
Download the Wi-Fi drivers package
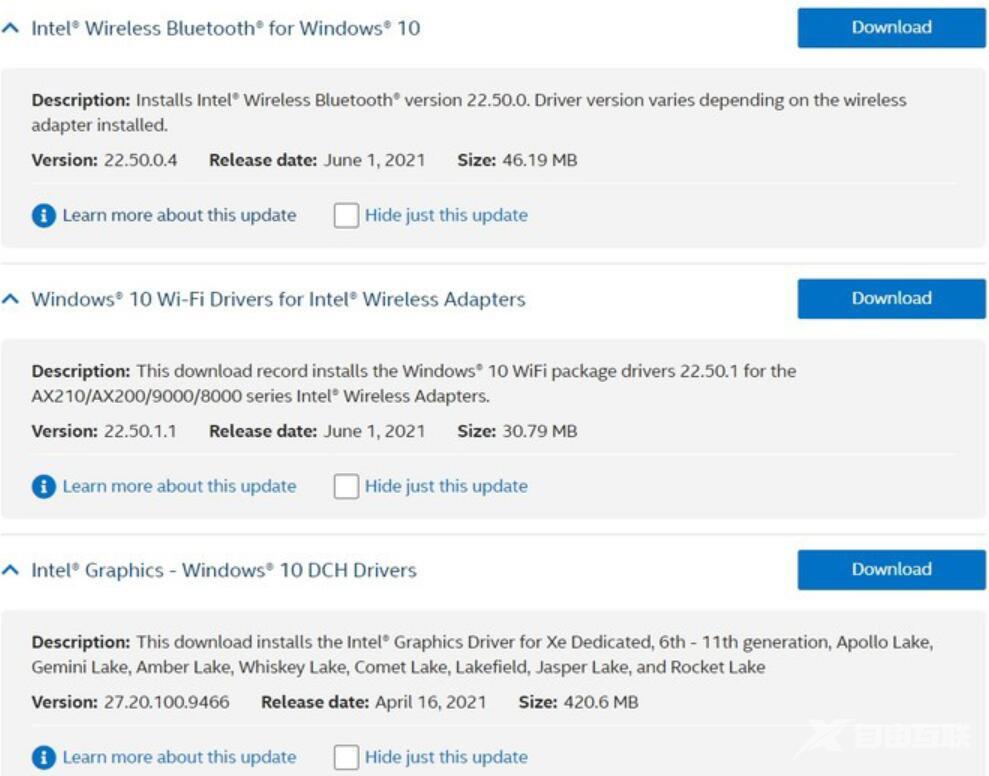pyautogui.click(x=889, y=298)
